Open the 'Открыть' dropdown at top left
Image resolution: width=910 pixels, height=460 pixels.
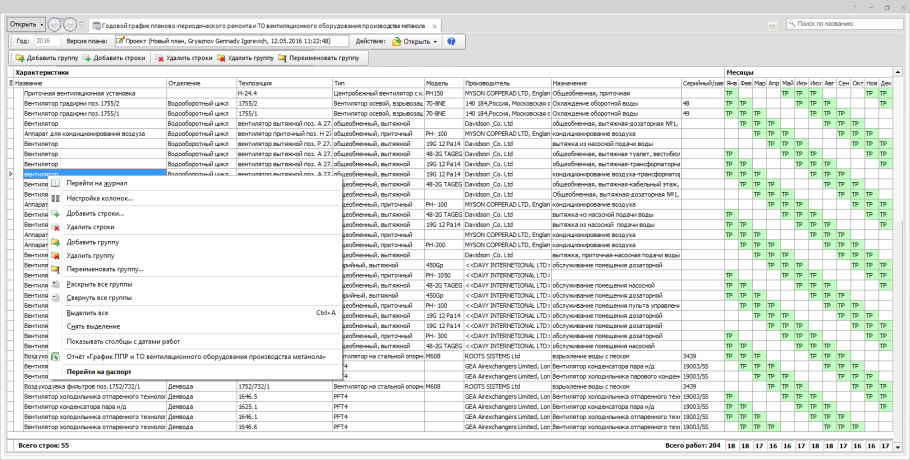point(27,24)
